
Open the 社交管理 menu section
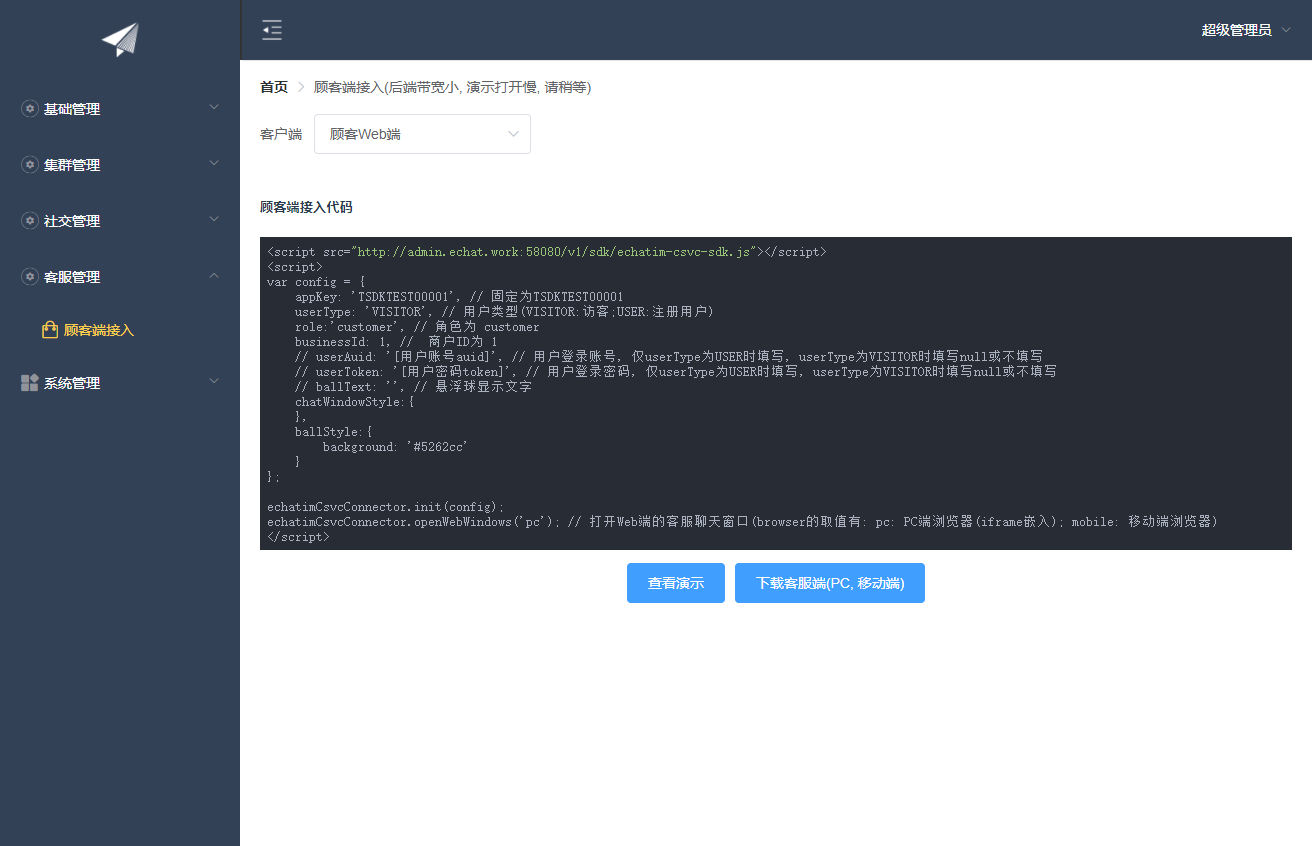72,221
